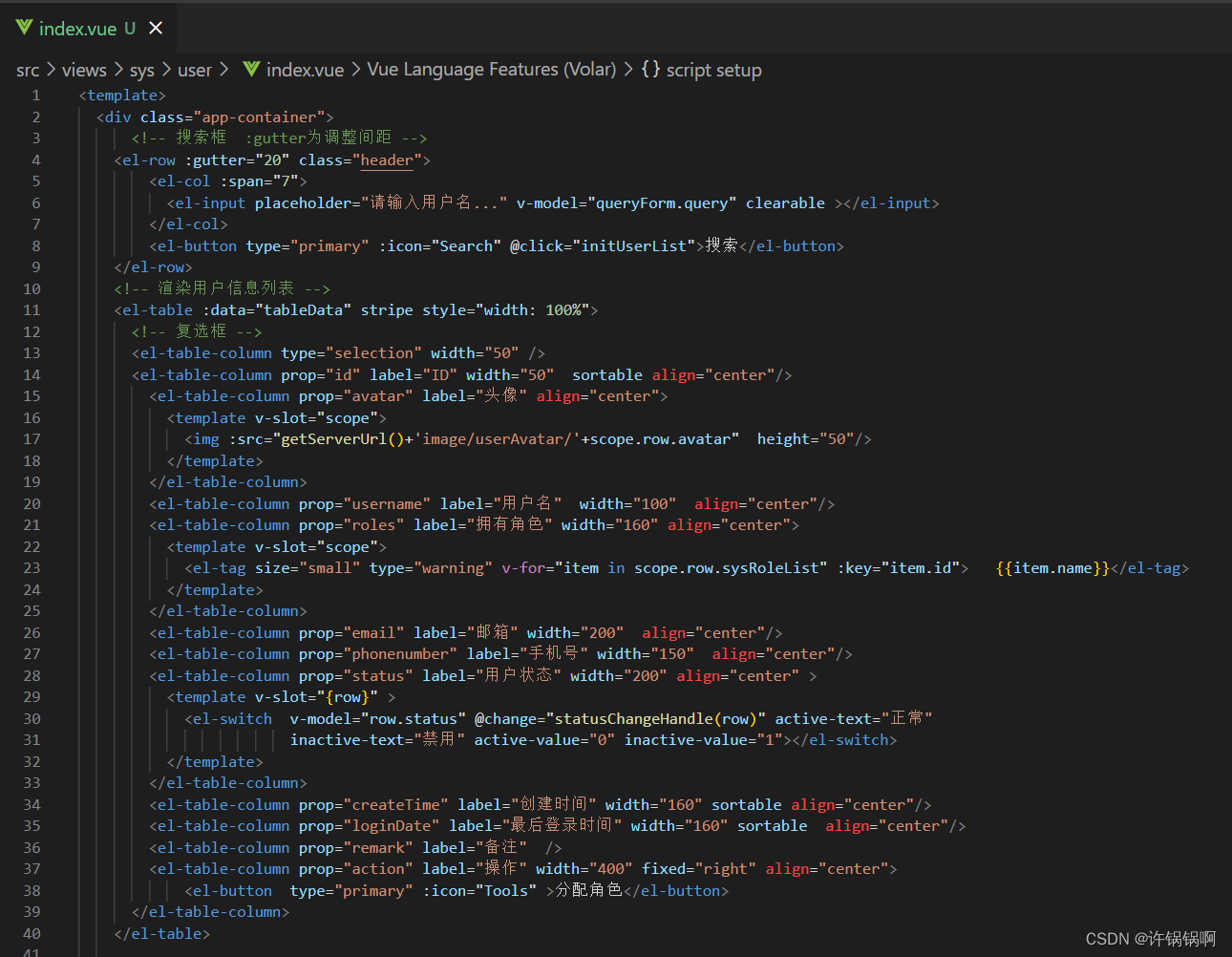Viewport: 1232px width, 957px height.
Task: Click :icon="Search" on line 8
Action: pyautogui.click(x=440, y=246)
